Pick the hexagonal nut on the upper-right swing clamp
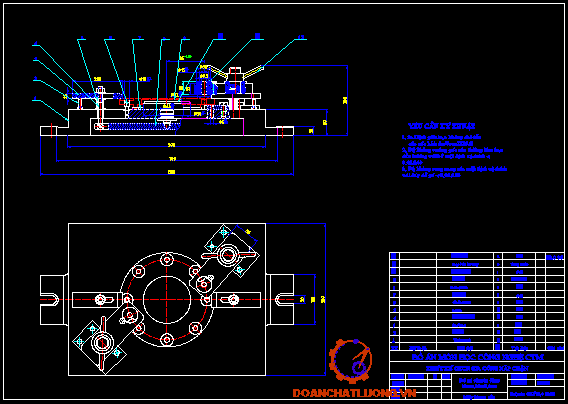This screenshot has width=568, height=404. [x=228, y=255]
